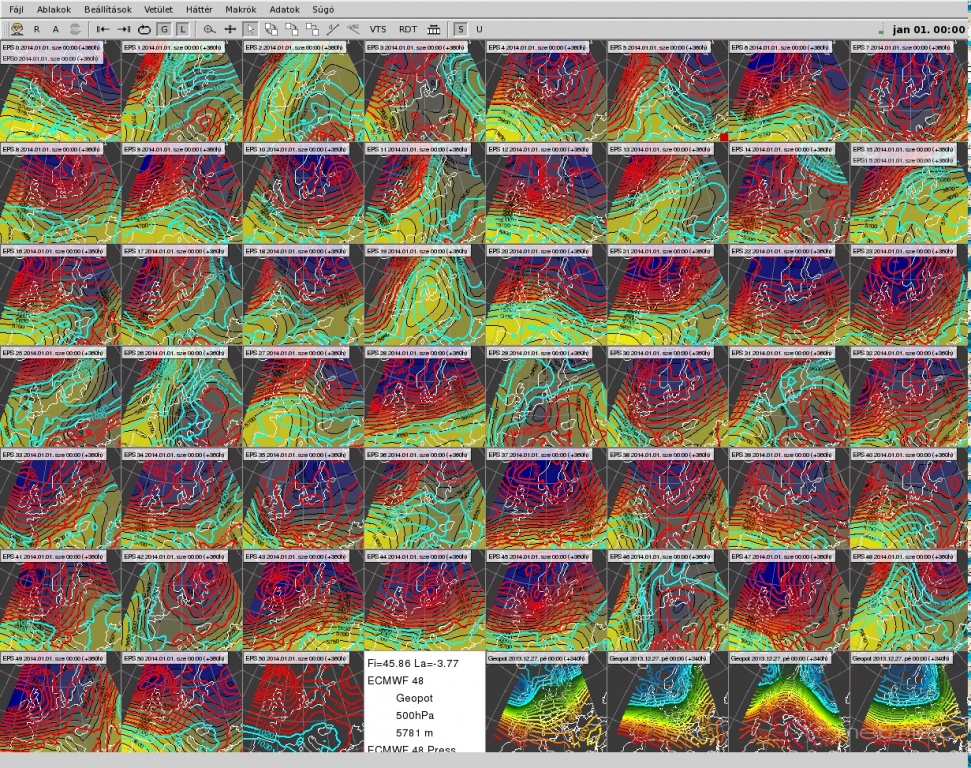Click the step-forward time arrow icon
Viewport: 971px width, 768px height.
[x=124, y=30]
